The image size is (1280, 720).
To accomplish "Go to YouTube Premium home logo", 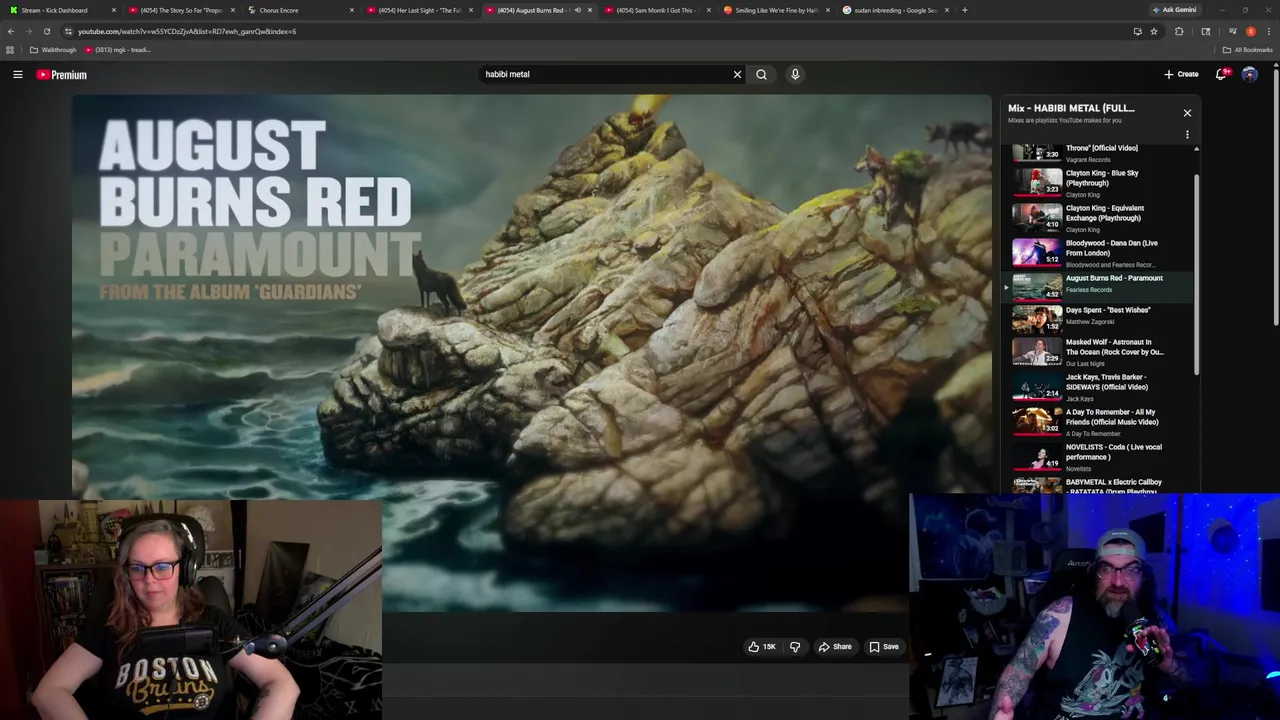I will (62, 74).
